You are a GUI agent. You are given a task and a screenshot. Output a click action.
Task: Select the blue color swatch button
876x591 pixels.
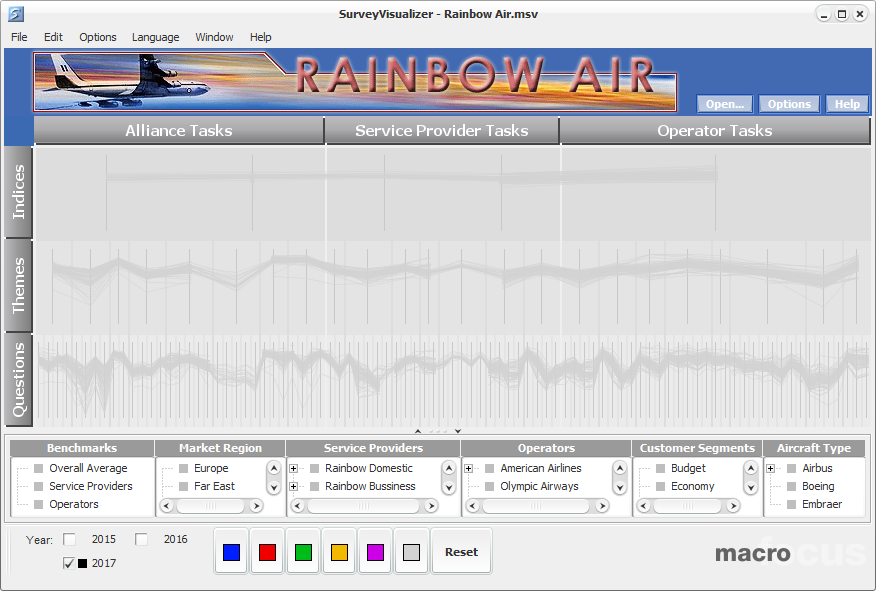click(232, 552)
